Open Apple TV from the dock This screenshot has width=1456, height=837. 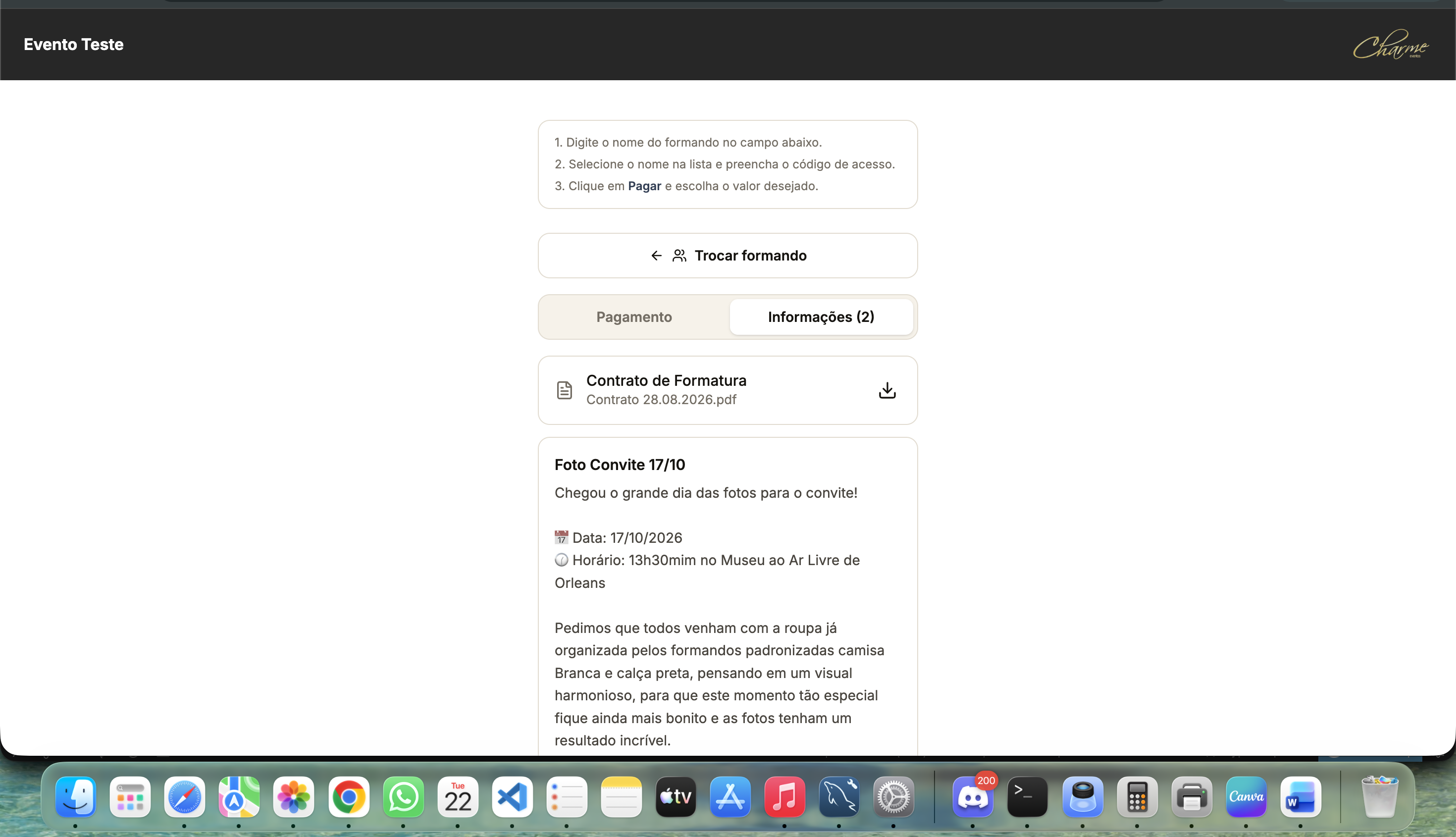676,797
